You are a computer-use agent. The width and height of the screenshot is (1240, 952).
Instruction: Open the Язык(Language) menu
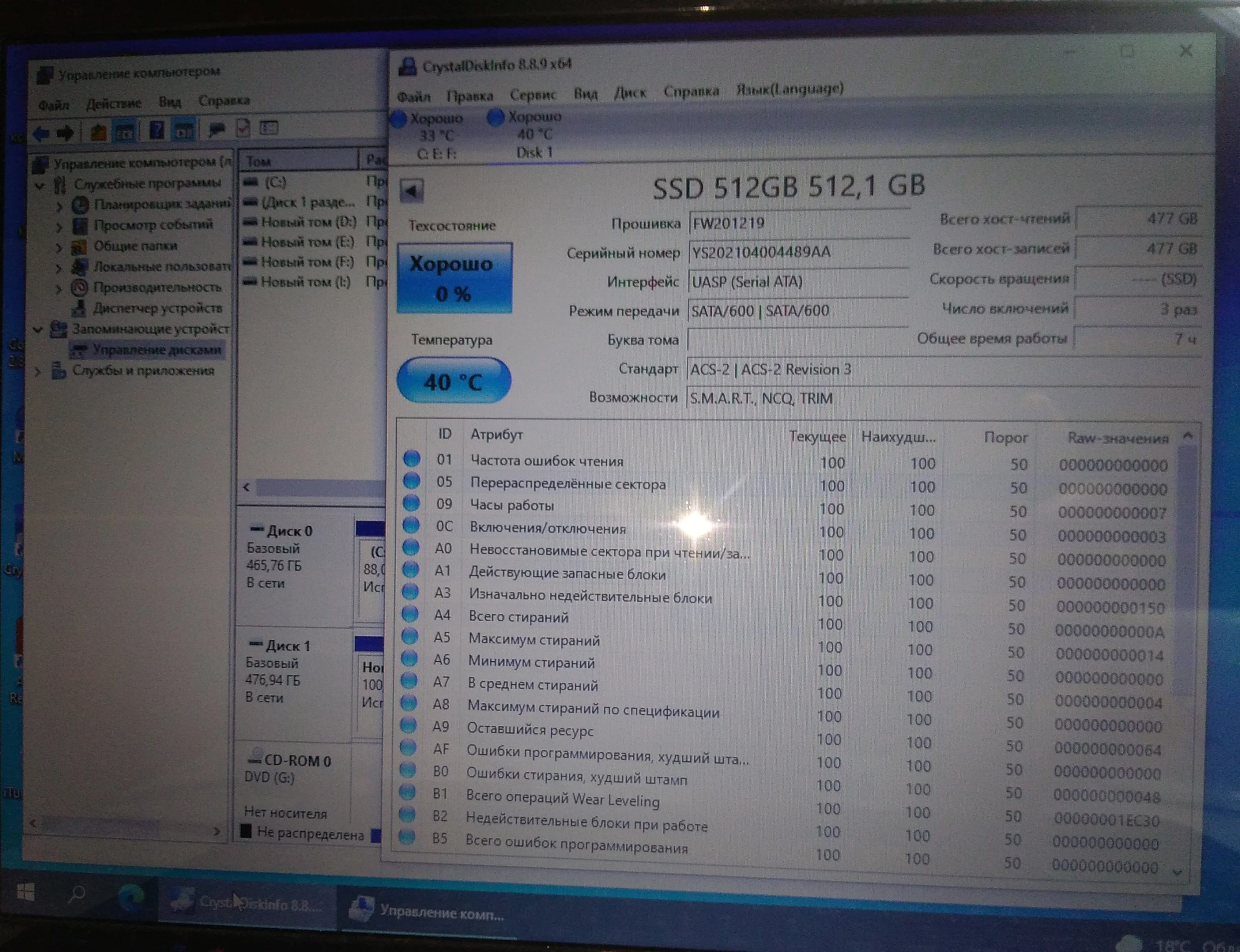point(789,89)
